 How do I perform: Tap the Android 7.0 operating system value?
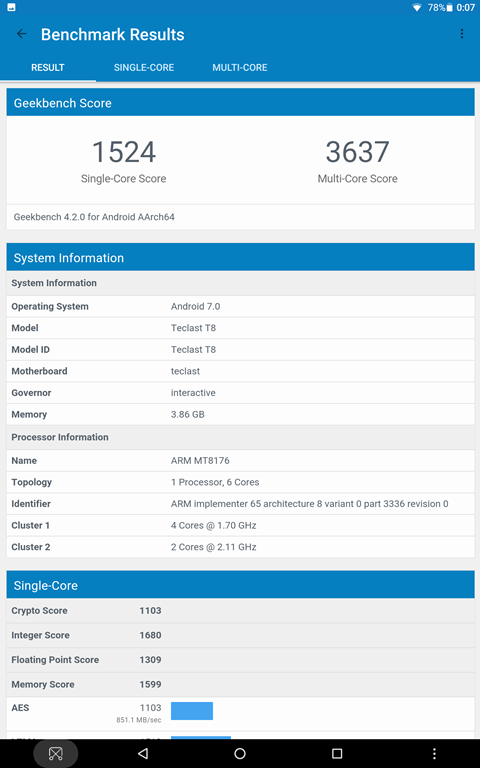(195, 307)
